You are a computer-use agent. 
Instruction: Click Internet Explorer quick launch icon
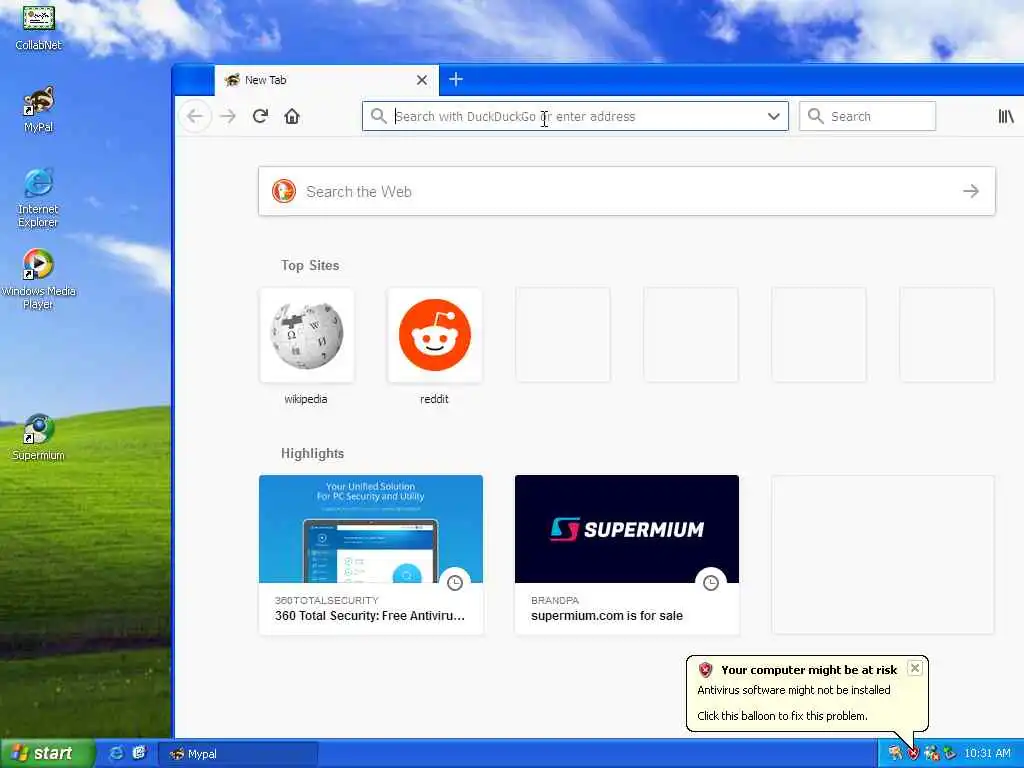point(116,753)
